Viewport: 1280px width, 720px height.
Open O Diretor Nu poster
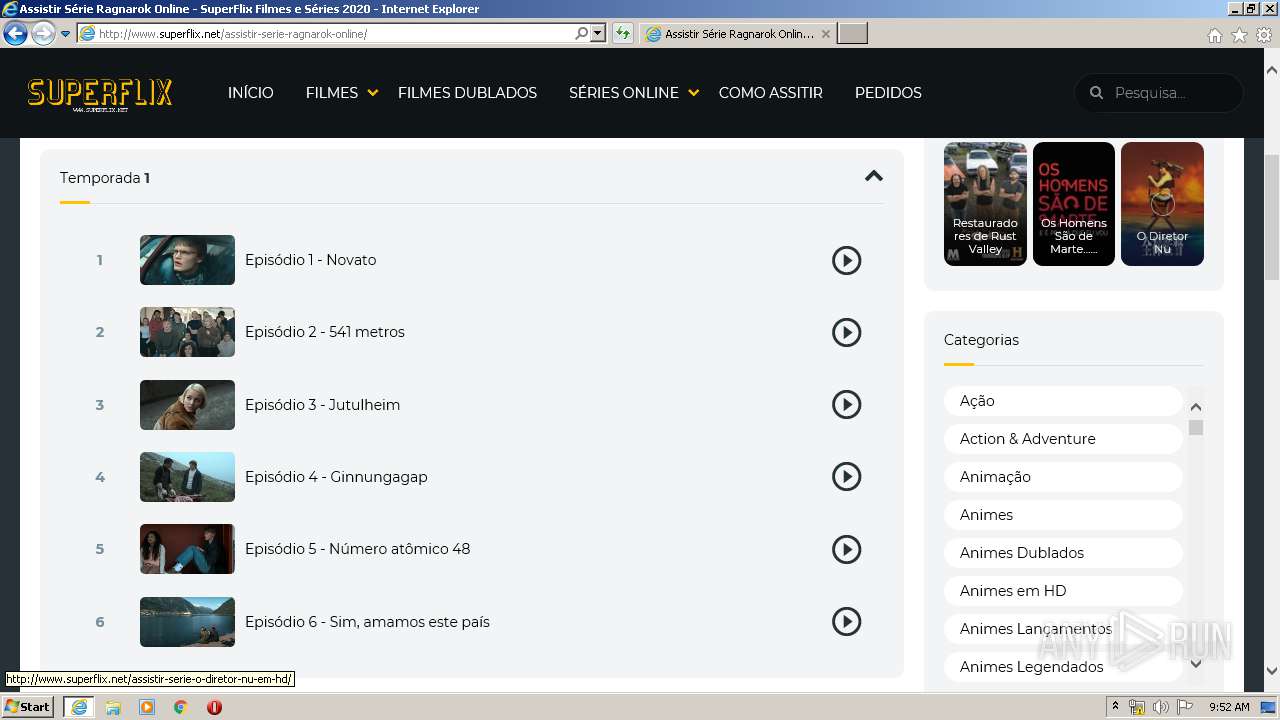[x=1162, y=204]
